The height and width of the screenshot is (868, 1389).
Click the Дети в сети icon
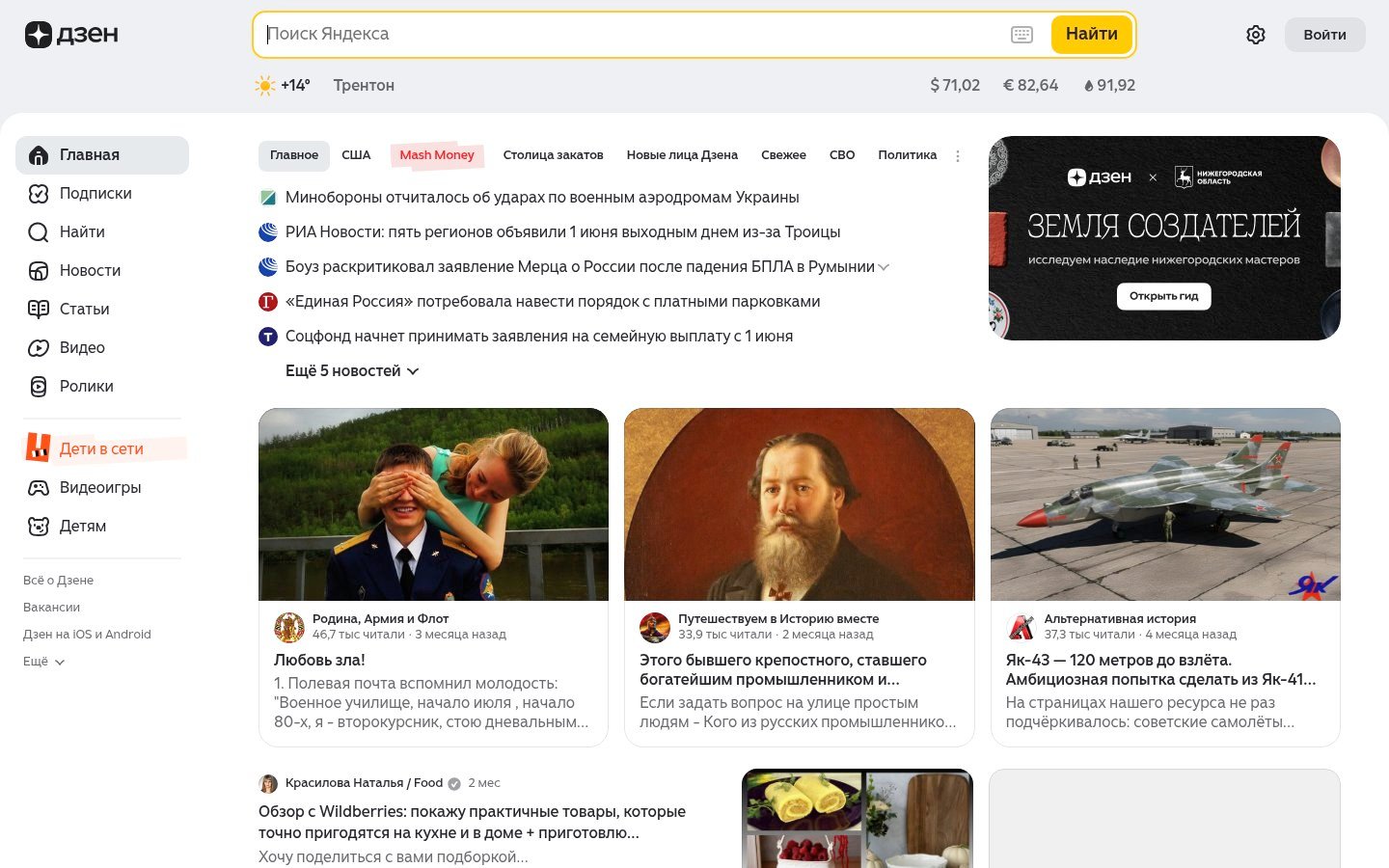38,448
